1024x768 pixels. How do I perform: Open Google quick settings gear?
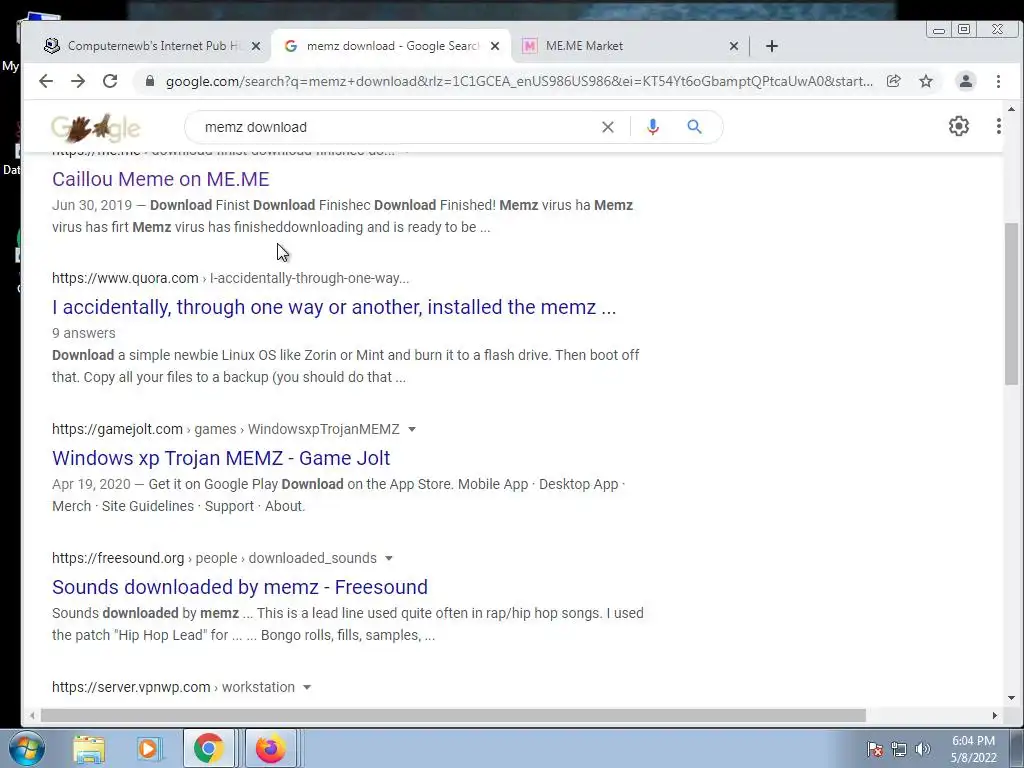click(958, 126)
